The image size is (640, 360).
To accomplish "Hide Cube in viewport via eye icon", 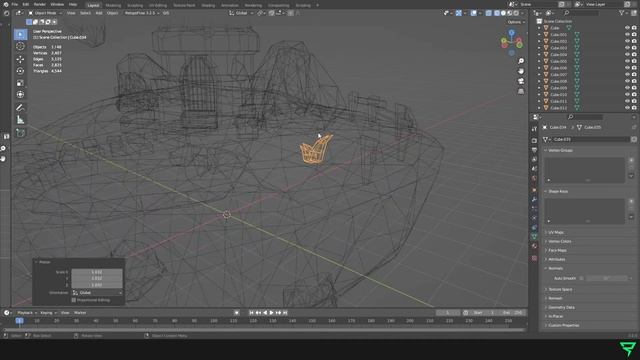I will tap(627, 28).
